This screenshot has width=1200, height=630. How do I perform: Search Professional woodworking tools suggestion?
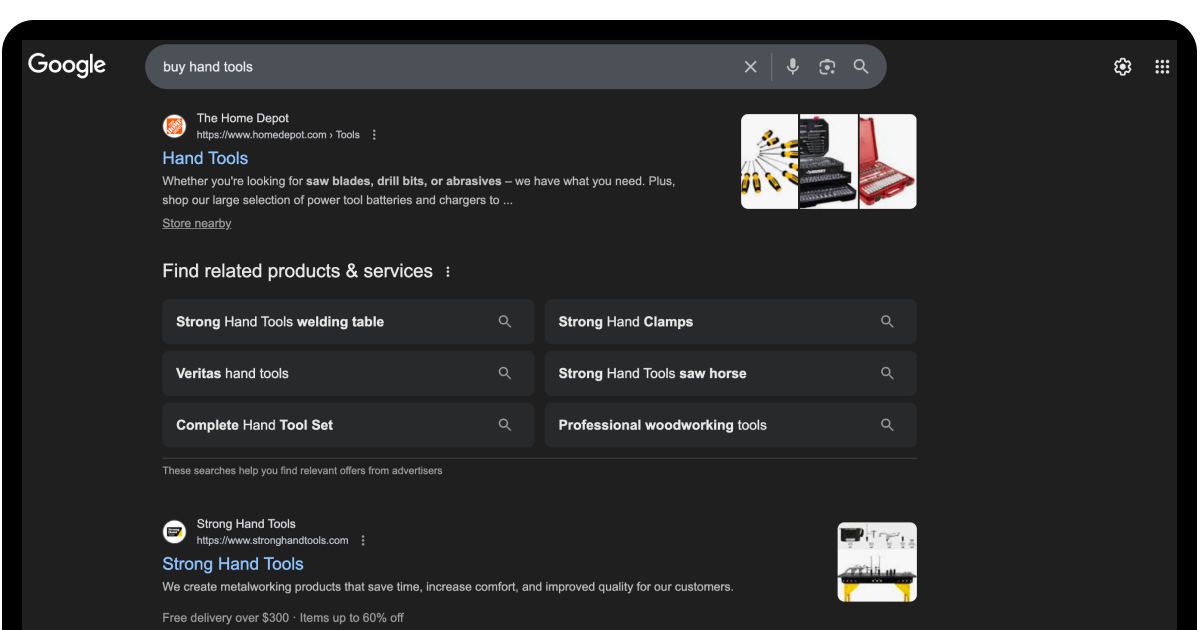click(x=731, y=425)
